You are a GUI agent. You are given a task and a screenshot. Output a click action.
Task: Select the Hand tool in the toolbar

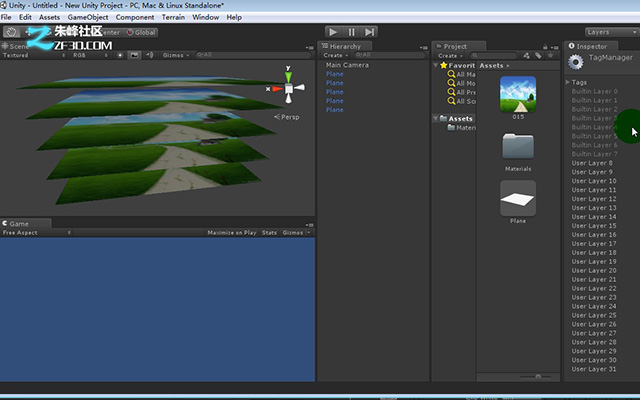pyautogui.click(x=11, y=32)
